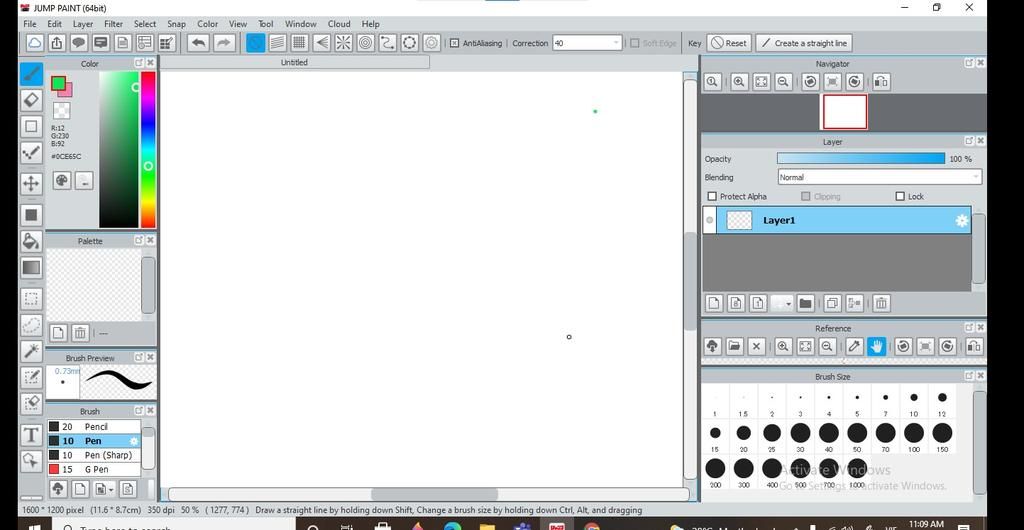Click the Undo arrow in the toolbar
1024x530 pixels.
coord(198,43)
